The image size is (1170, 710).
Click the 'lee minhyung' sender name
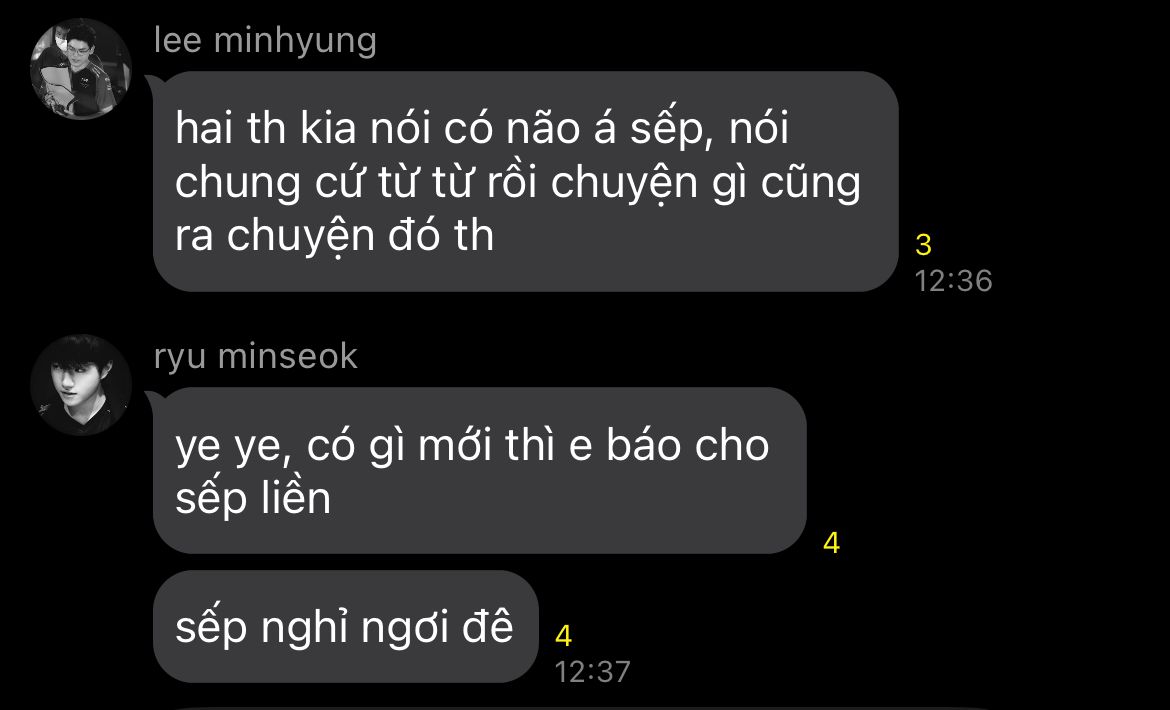(x=265, y=40)
